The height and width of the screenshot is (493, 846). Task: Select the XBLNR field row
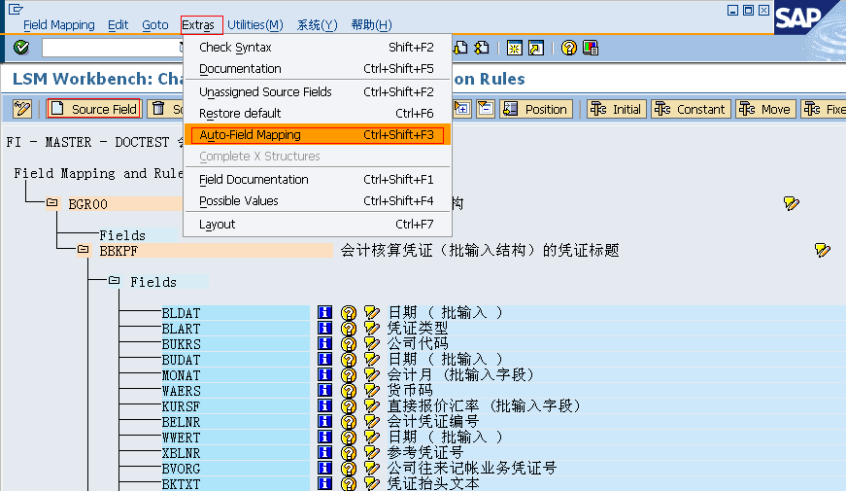235,453
